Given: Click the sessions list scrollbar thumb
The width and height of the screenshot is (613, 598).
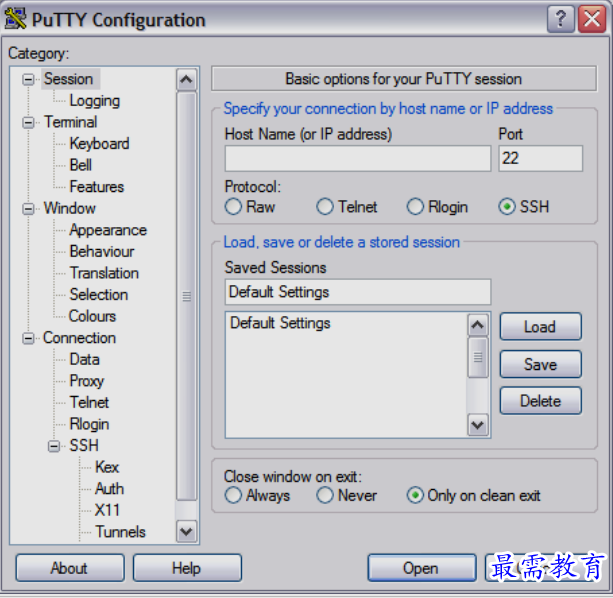Looking at the screenshot, I should (x=478, y=358).
